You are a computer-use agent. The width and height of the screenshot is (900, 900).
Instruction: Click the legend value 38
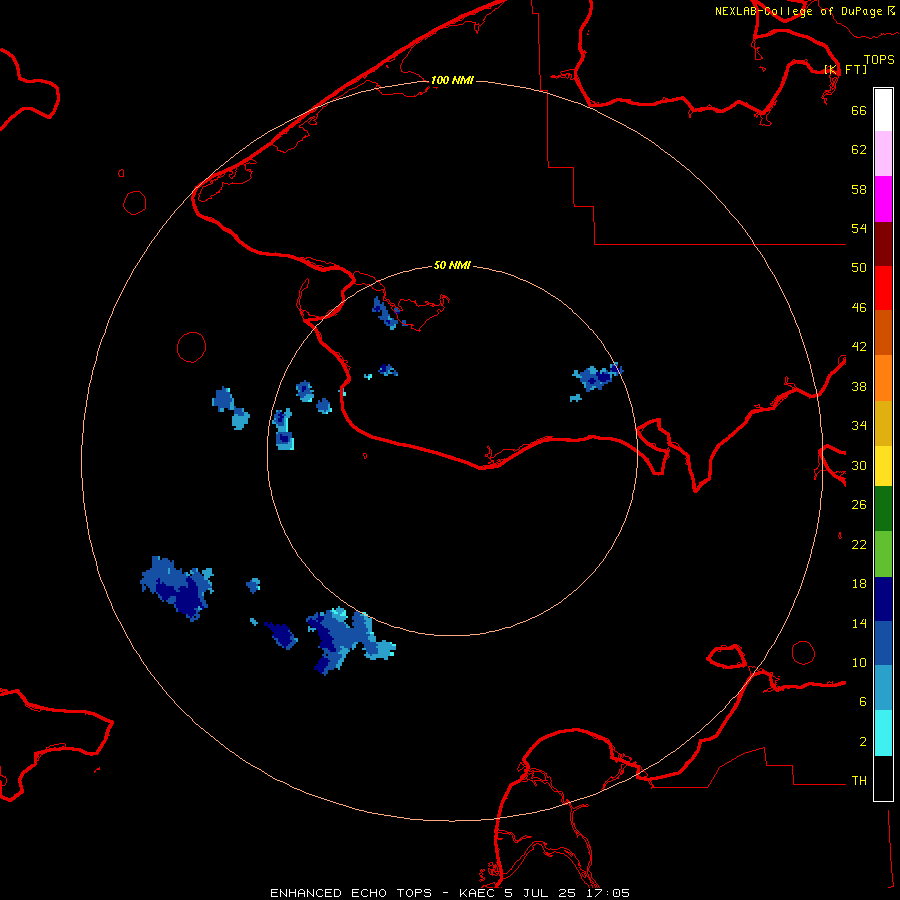pos(859,387)
